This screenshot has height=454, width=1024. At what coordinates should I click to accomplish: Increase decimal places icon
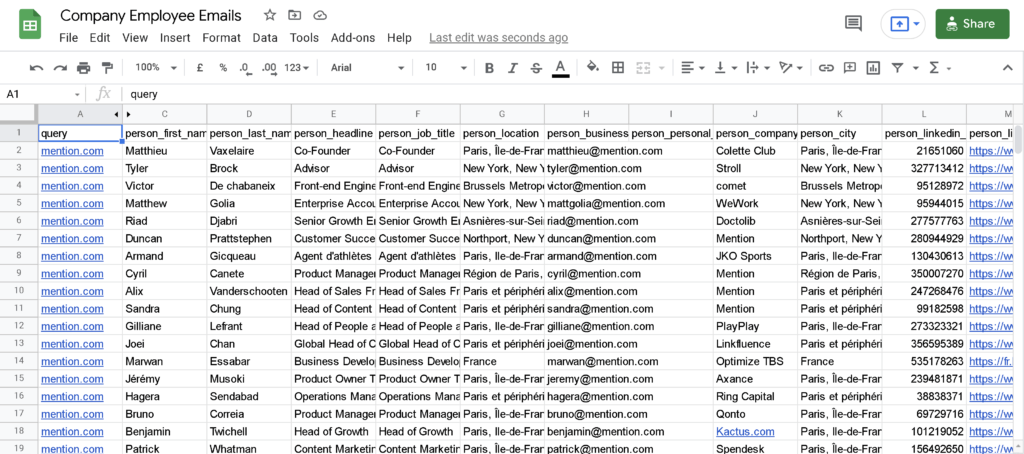click(268, 68)
